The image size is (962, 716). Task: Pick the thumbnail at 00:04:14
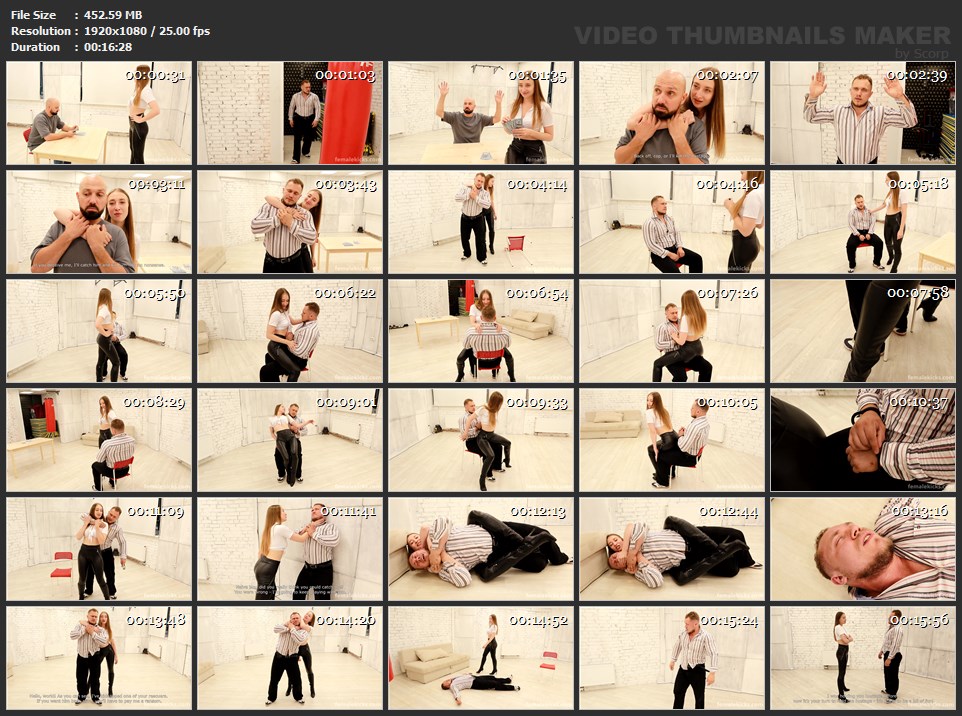tap(480, 222)
